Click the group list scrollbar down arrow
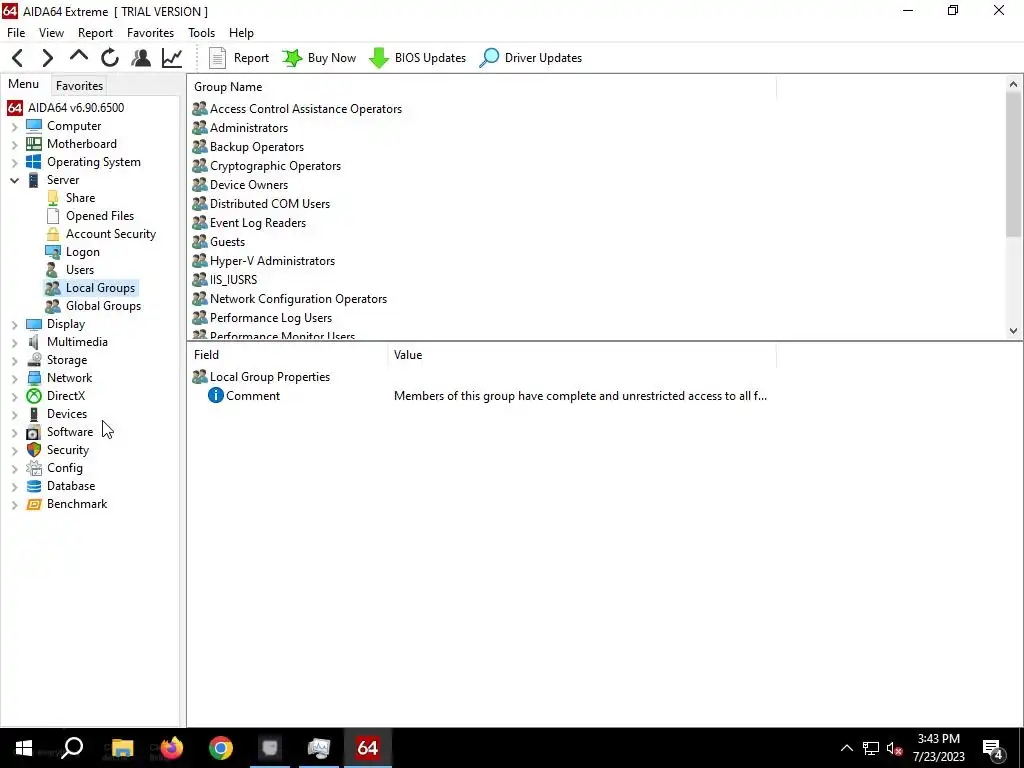 [1013, 330]
